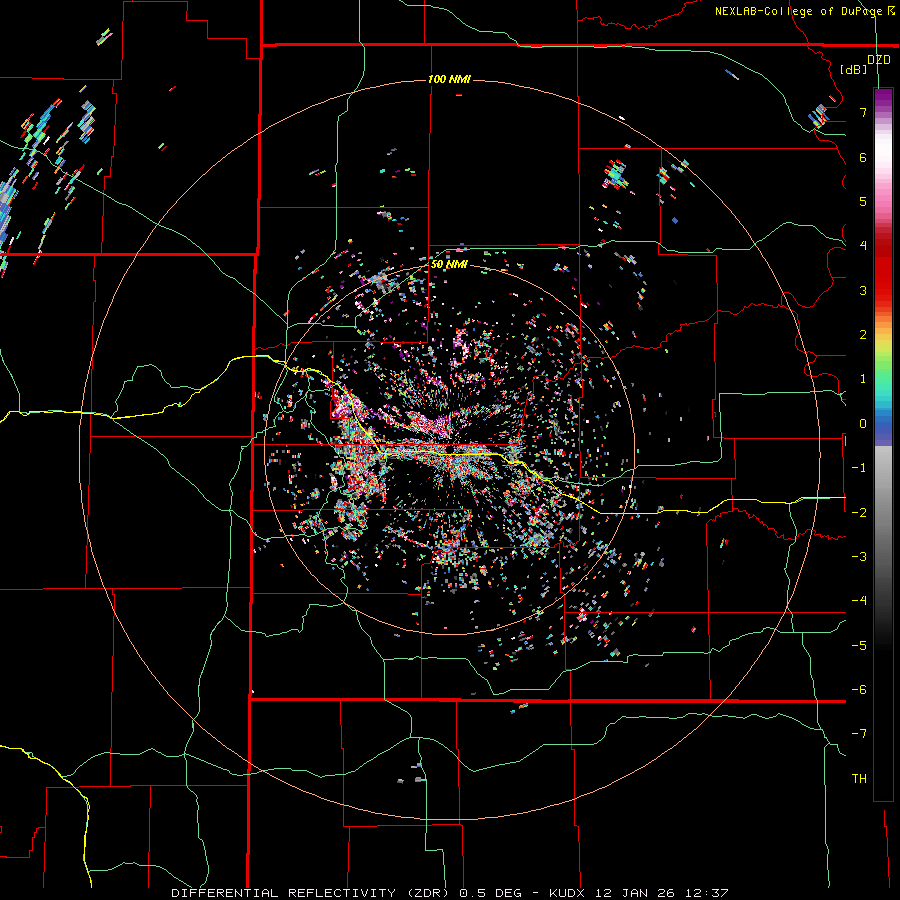Click the KUDX radar site identifier

(x=567, y=893)
